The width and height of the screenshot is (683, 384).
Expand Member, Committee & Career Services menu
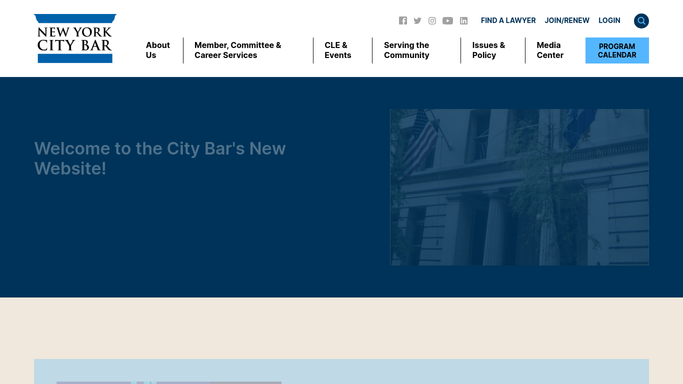coord(238,50)
